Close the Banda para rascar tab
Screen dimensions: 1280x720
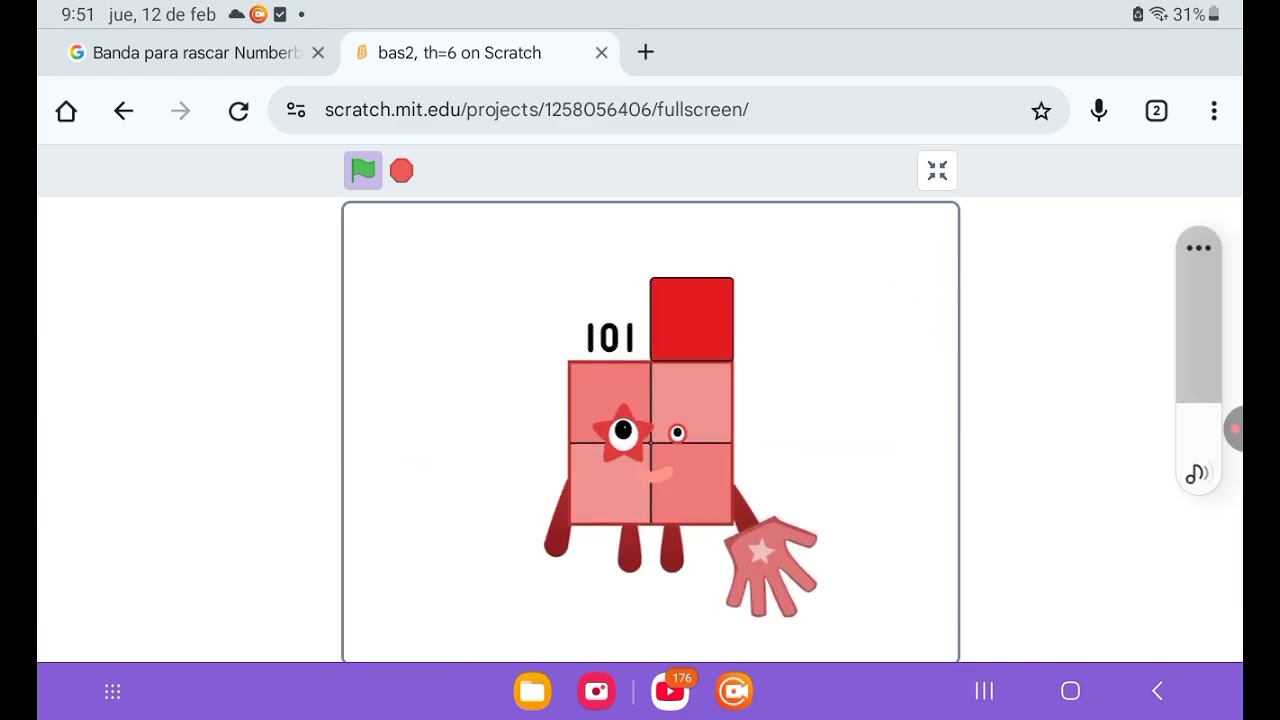(318, 53)
